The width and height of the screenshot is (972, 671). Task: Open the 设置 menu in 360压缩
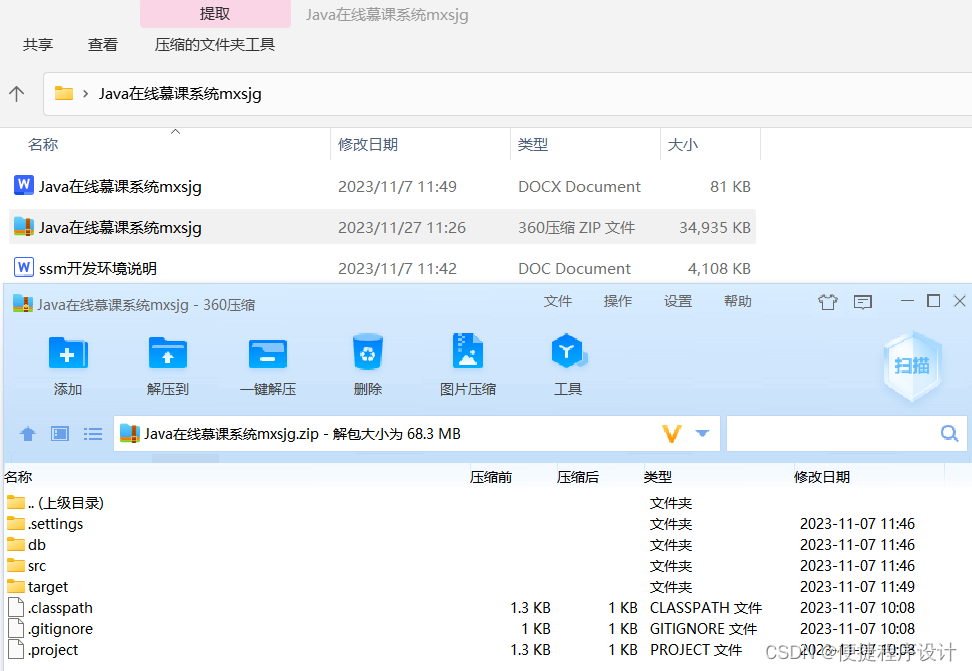coord(678,301)
